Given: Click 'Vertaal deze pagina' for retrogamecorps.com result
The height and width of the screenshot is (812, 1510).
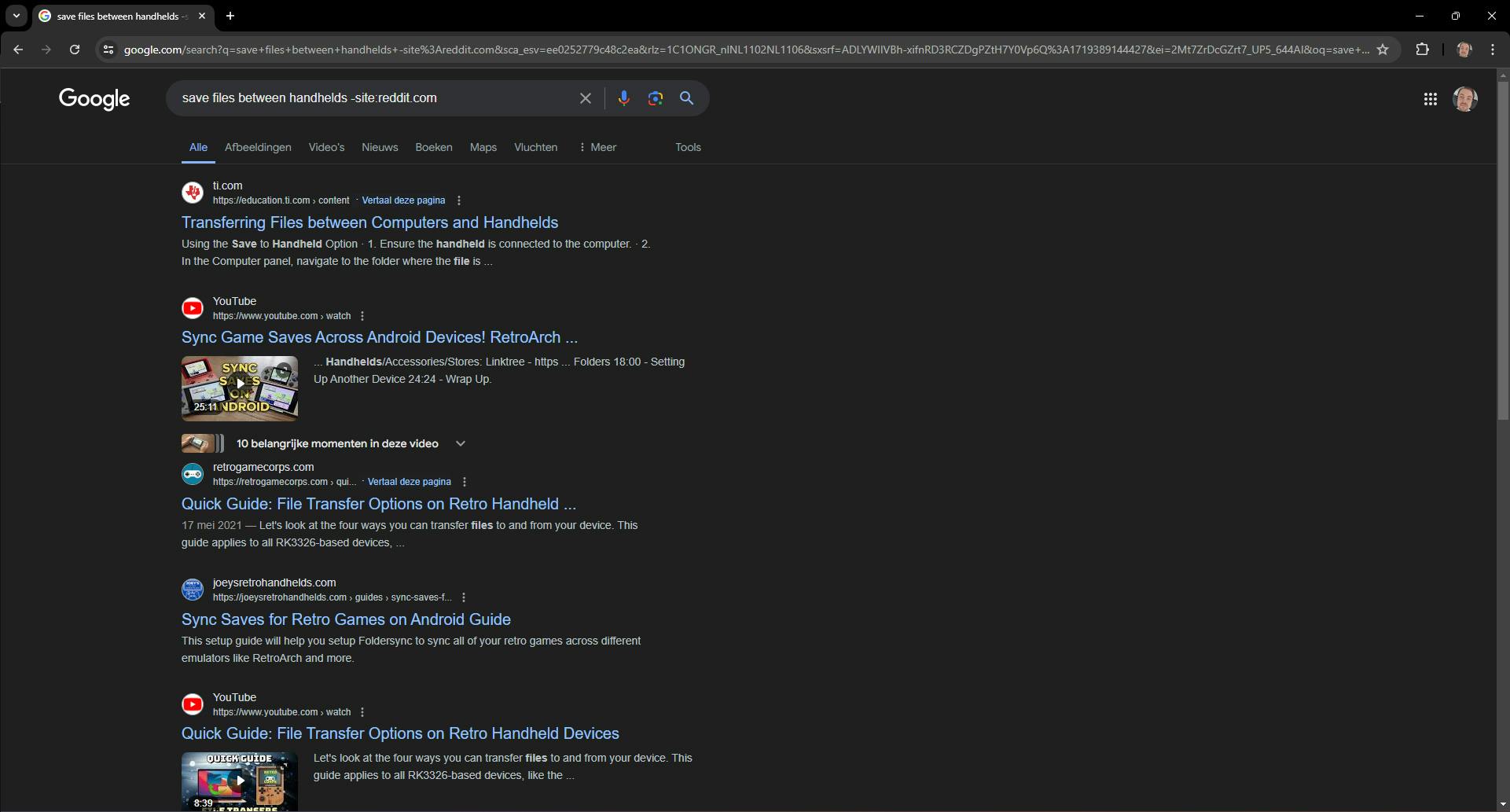Looking at the screenshot, I should coord(410,482).
